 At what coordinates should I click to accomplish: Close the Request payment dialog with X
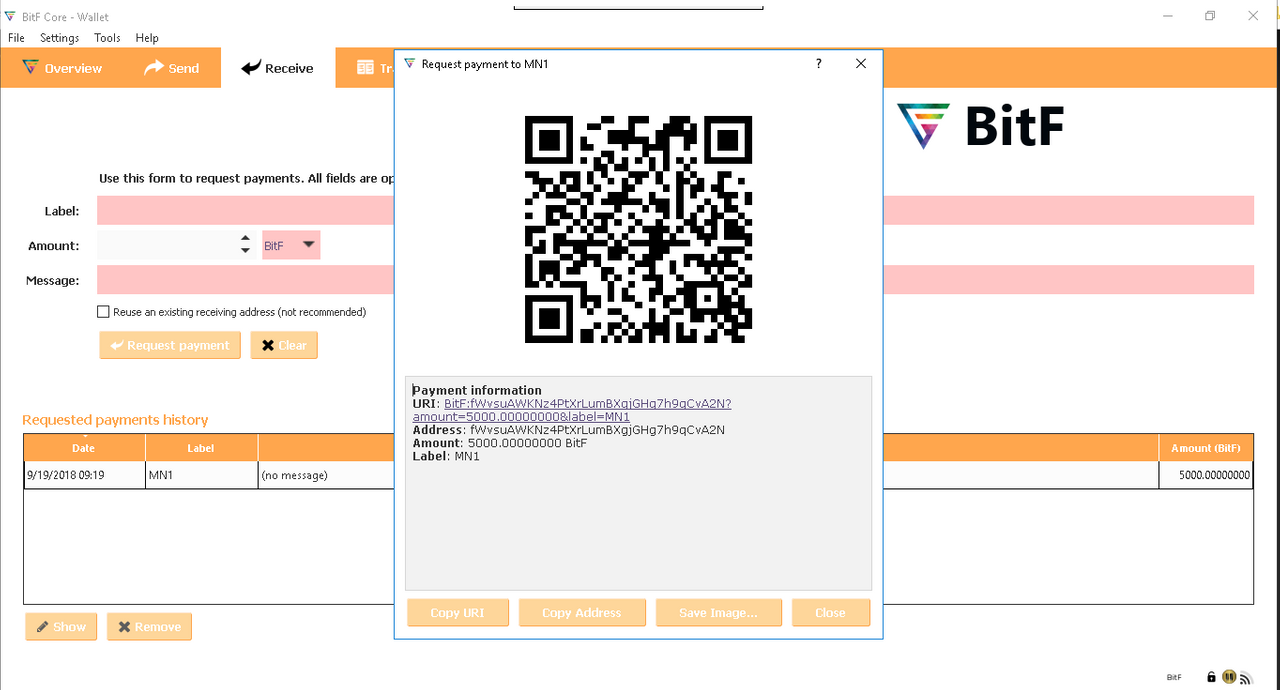click(x=861, y=63)
